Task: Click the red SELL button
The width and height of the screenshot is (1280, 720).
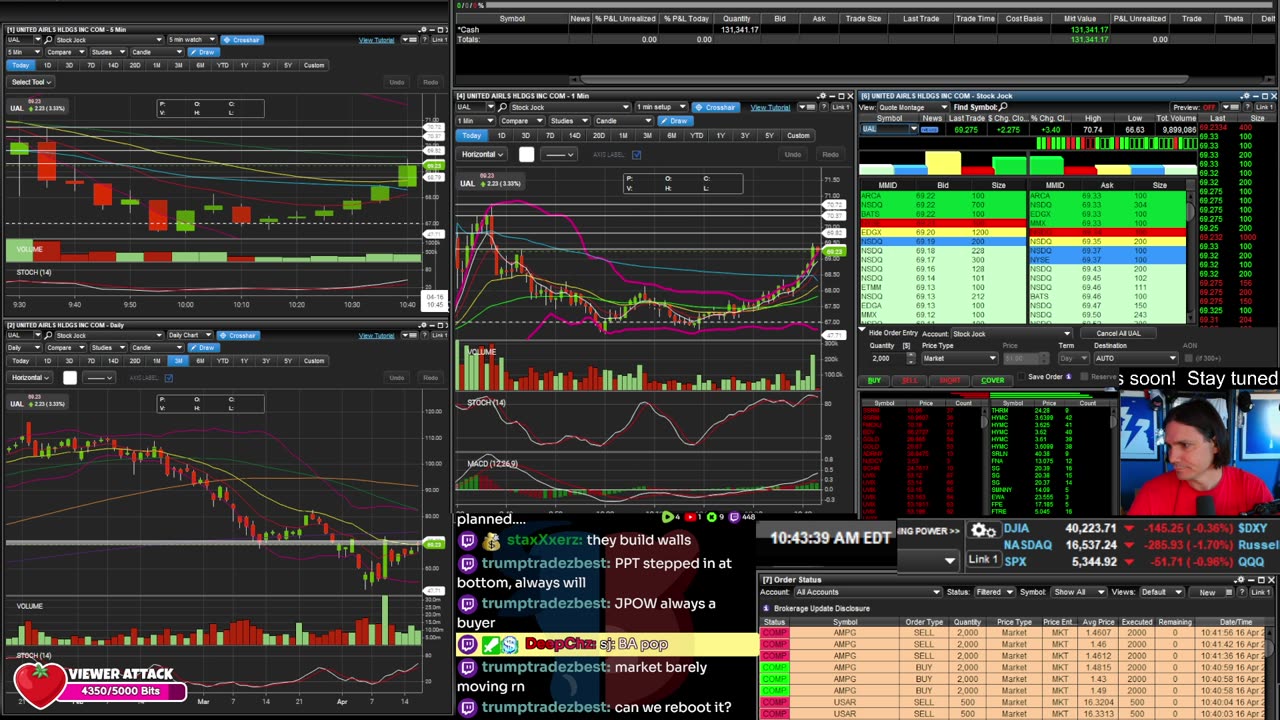Action: [909, 380]
